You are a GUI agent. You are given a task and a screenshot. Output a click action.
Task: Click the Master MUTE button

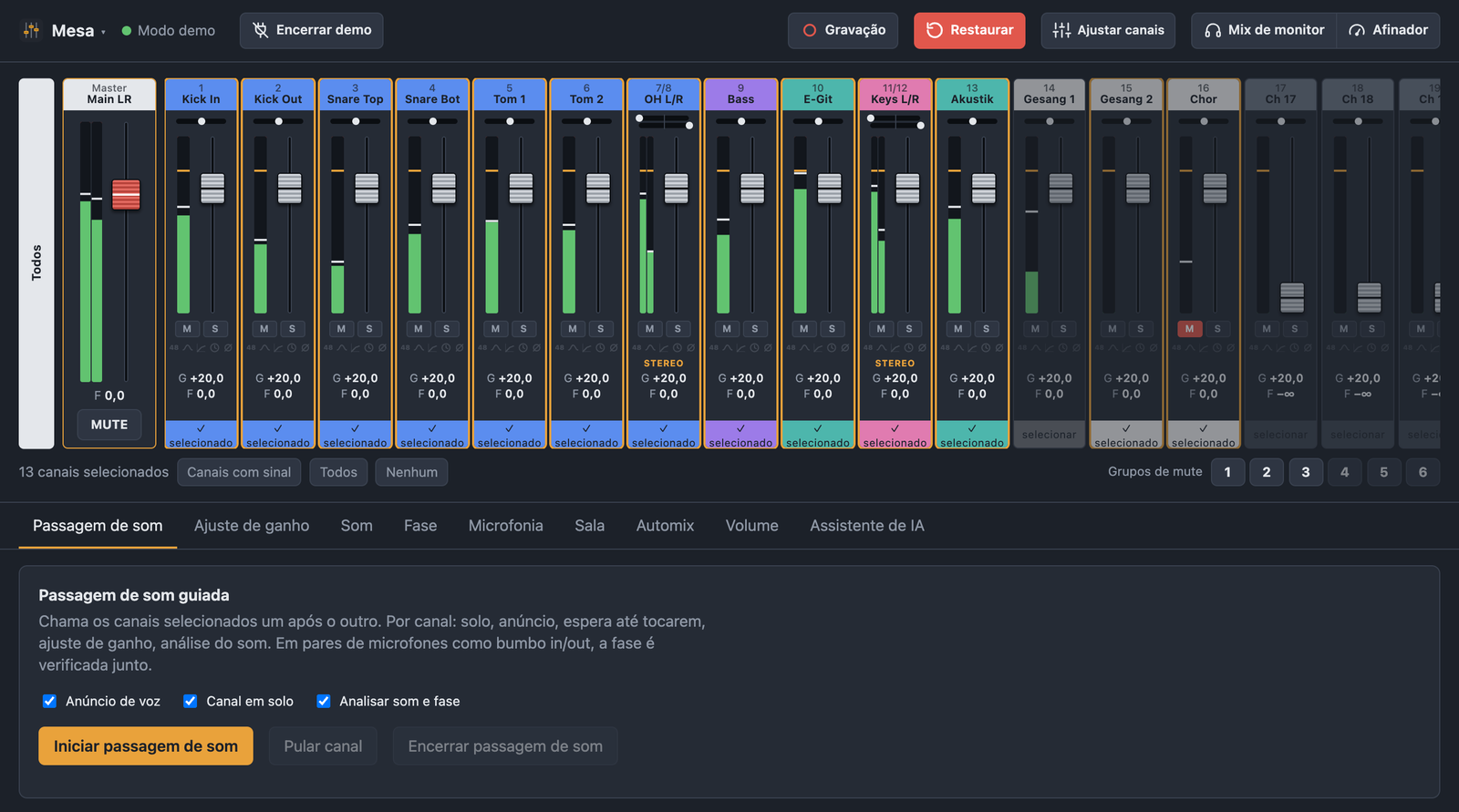[109, 425]
